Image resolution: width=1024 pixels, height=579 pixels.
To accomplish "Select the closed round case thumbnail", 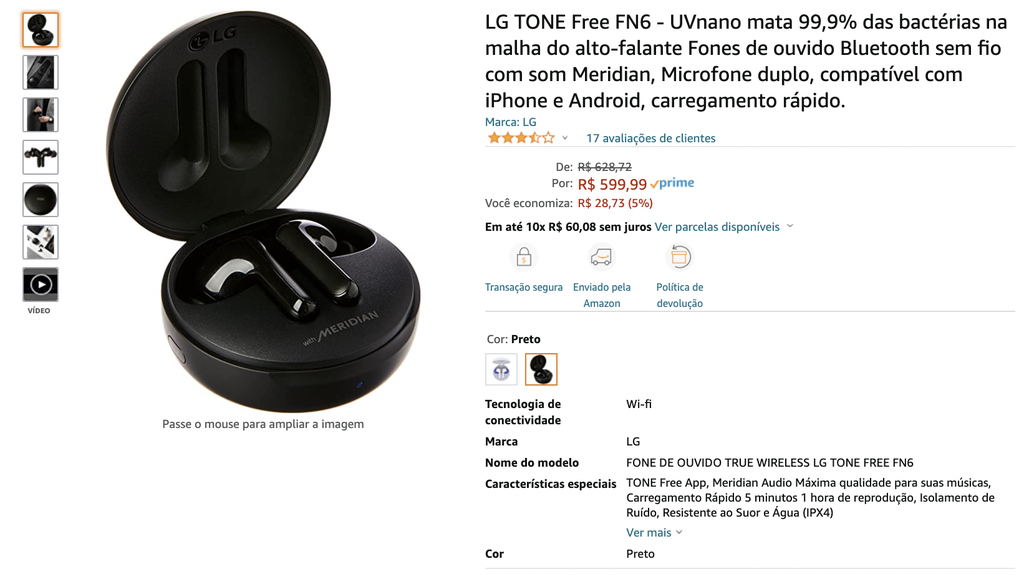I will (40, 200).
